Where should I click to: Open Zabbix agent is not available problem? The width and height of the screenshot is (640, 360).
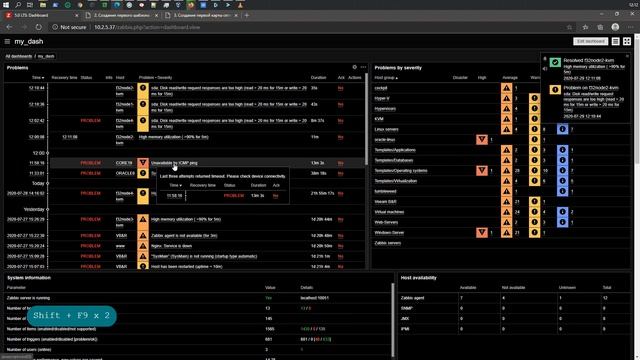point(184,236)
